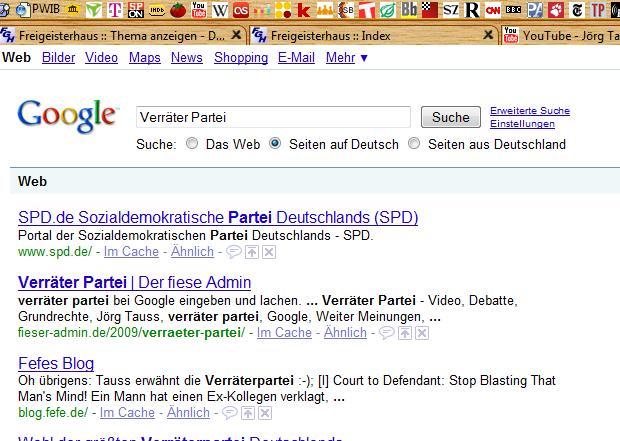Screen dimensions: 620x441
Task: Open the Einstellungen link
Action: click(x=522, y=124)
